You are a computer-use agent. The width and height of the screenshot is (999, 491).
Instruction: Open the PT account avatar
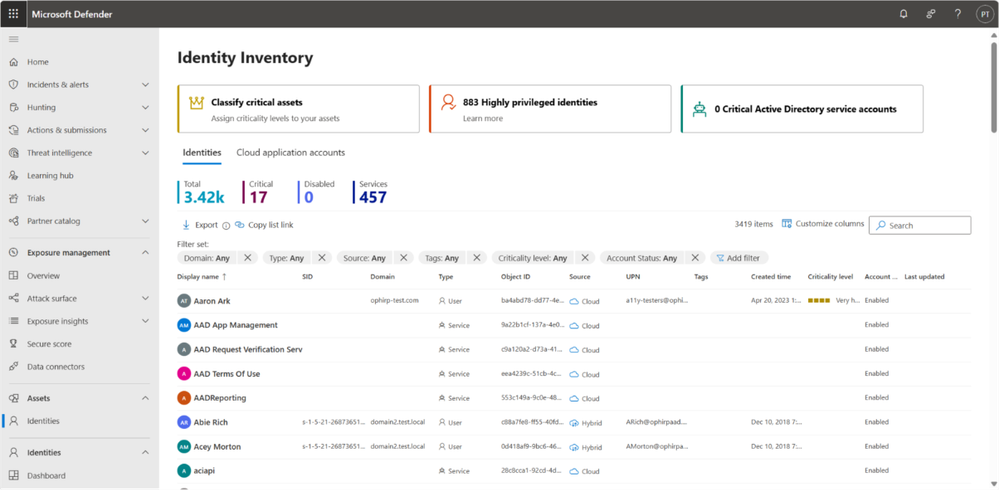click(x=985, y=14)
